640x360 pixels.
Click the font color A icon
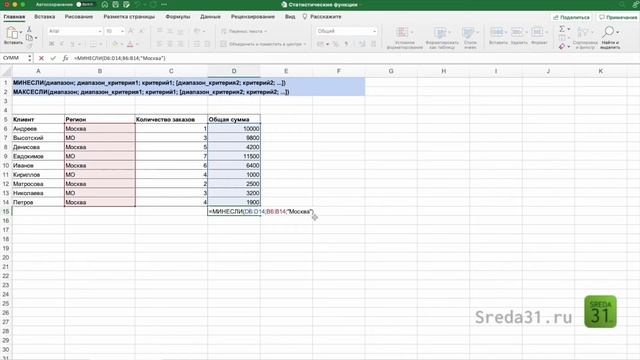(130, 44)
